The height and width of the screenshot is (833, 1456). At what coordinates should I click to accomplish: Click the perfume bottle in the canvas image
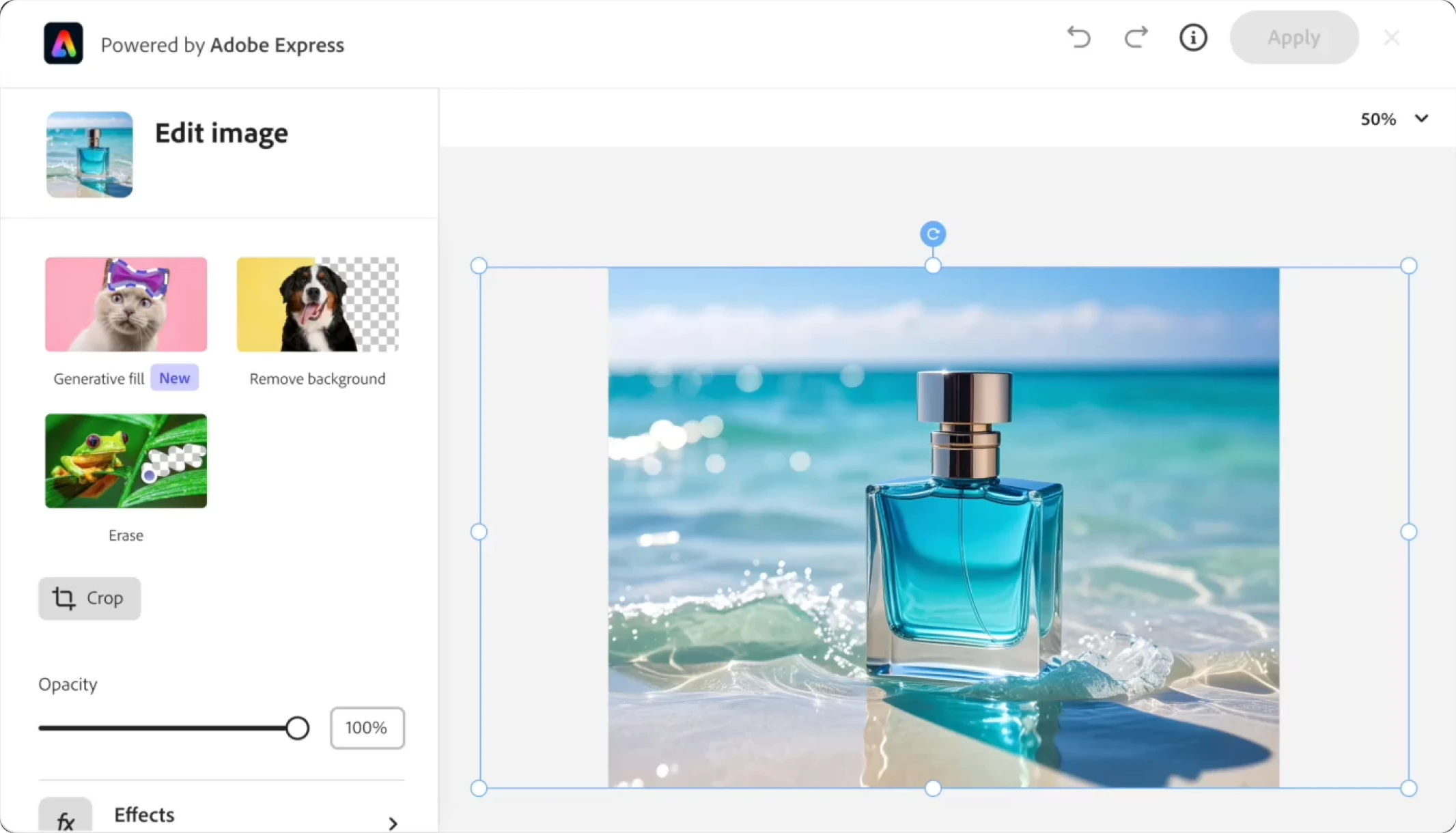pyautogui.click(x=964, y=526)
